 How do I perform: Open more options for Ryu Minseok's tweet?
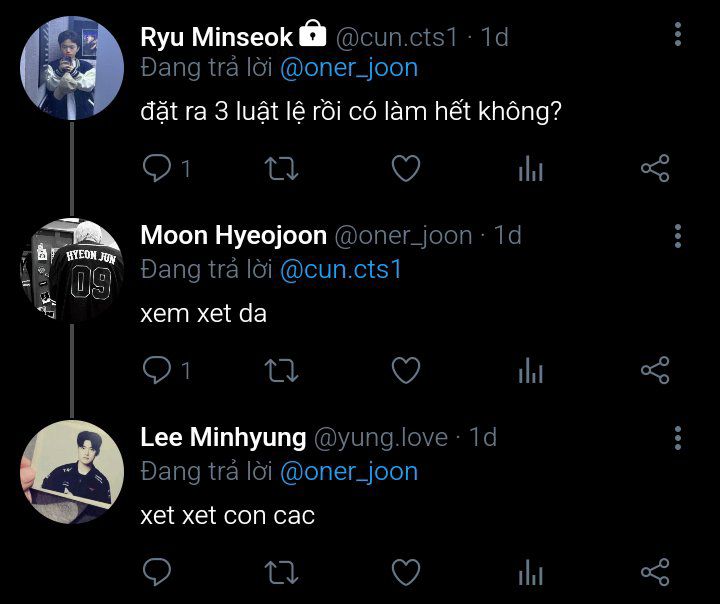[678, 35]
